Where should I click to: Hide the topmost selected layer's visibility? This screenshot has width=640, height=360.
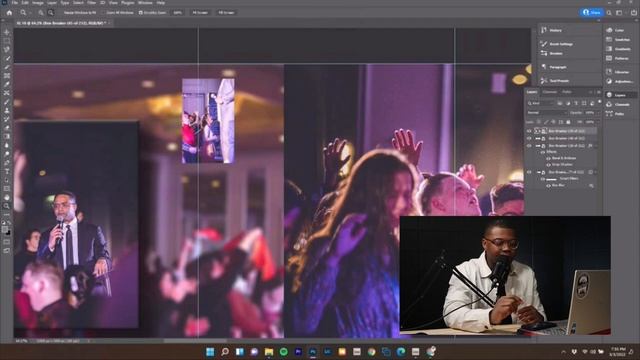[x=529, y=131]
